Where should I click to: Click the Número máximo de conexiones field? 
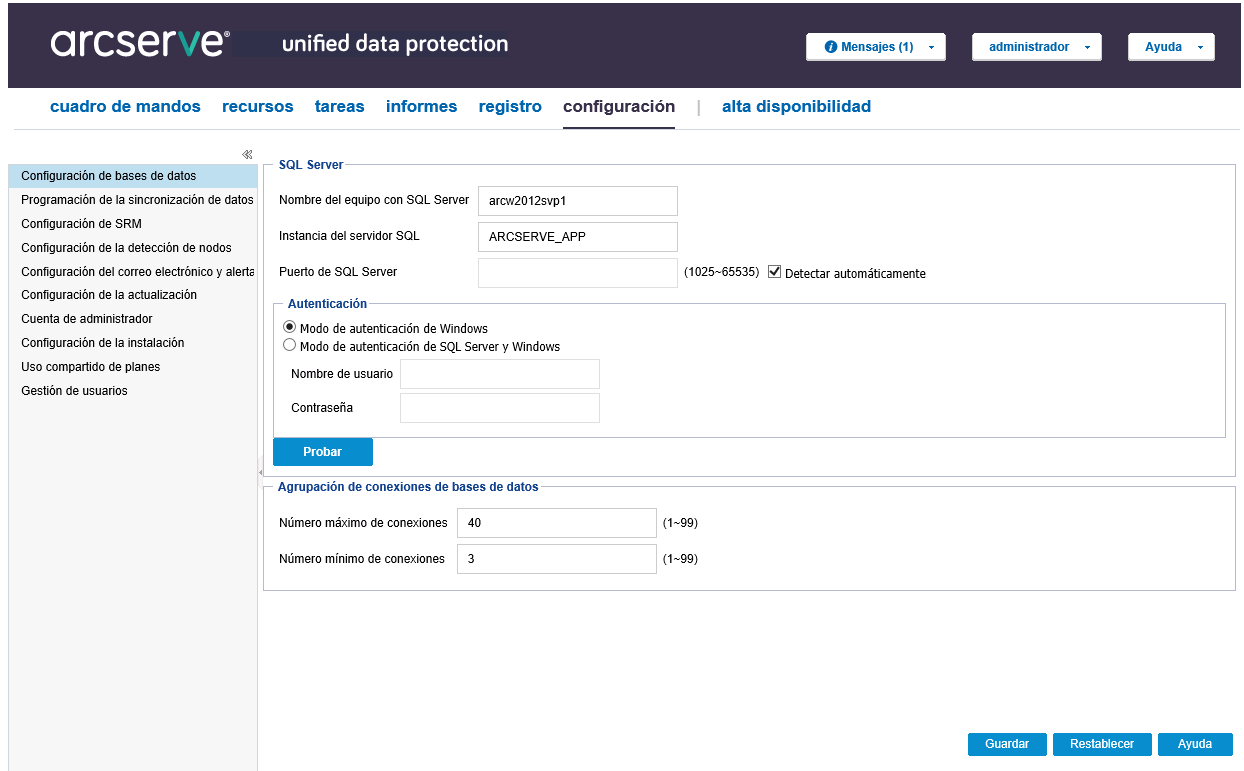tap(556, 523)
